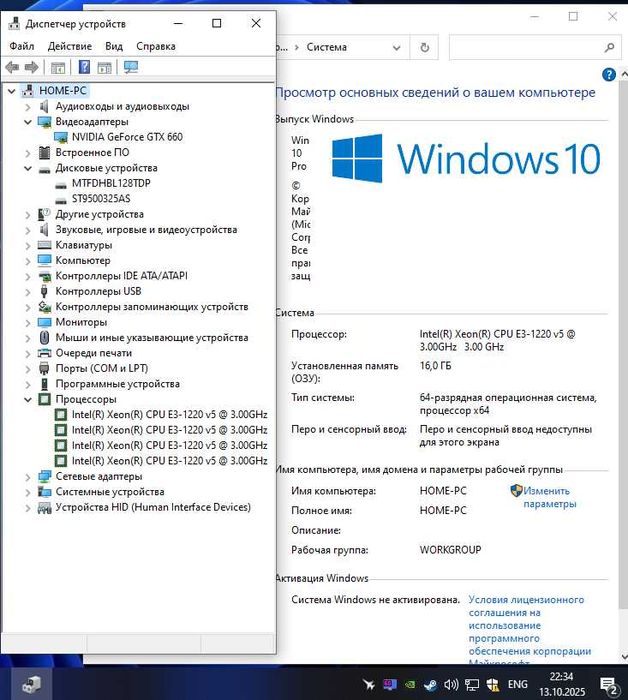Open the clock showing 22:34
This screenshot has height=700, width=628.
pyautogui.click(x=562, y=684)
